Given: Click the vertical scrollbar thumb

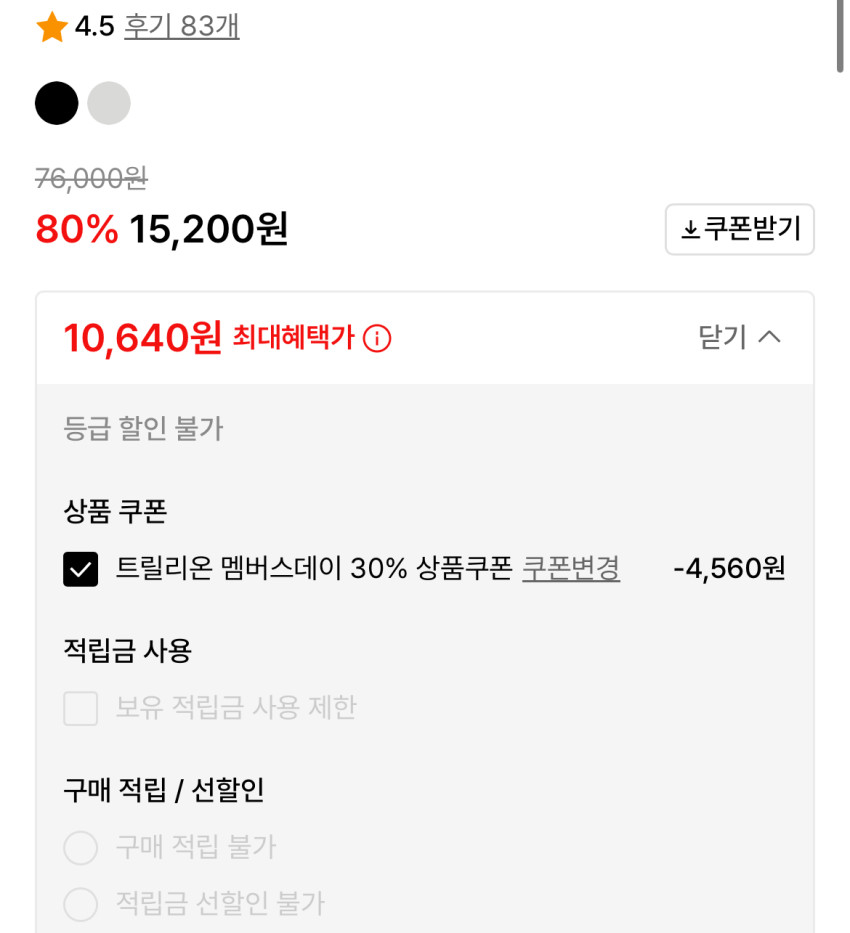Looking at the screenshot, I should tap(841, 35).
